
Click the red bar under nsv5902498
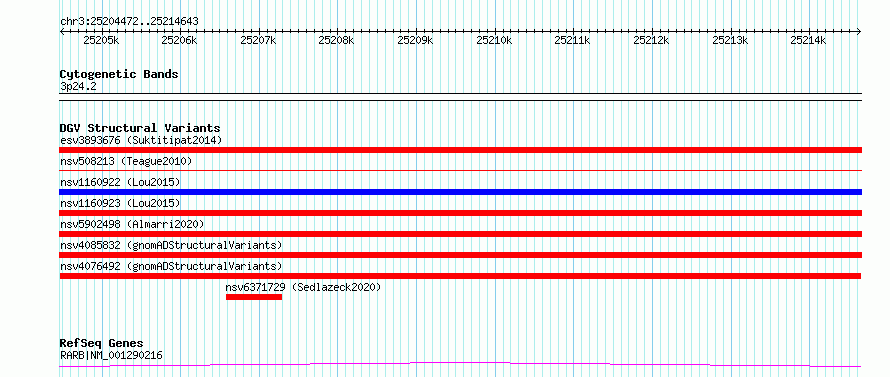click(x=461, y=234)
